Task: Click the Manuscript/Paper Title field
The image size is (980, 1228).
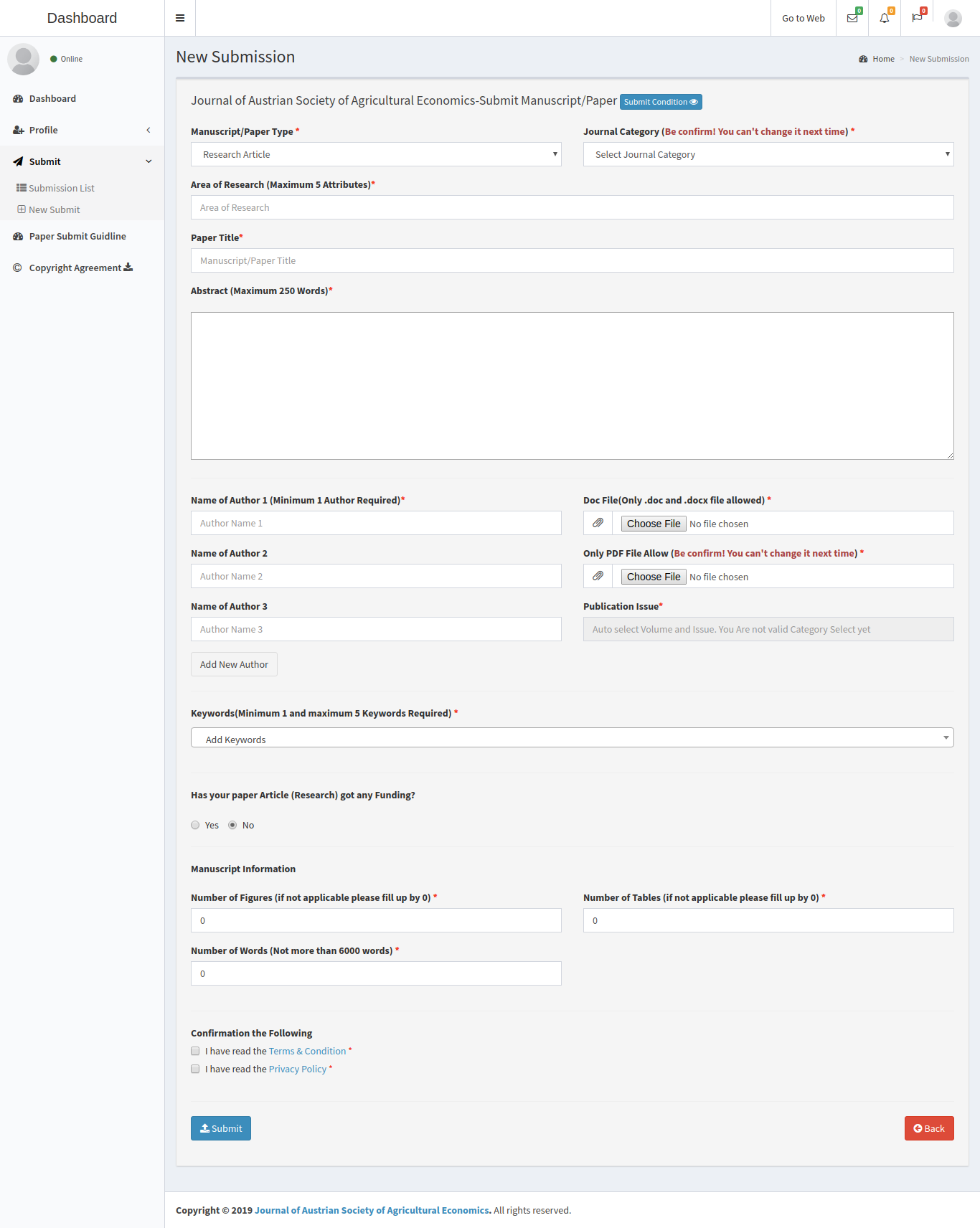Action: pos(572,260)
